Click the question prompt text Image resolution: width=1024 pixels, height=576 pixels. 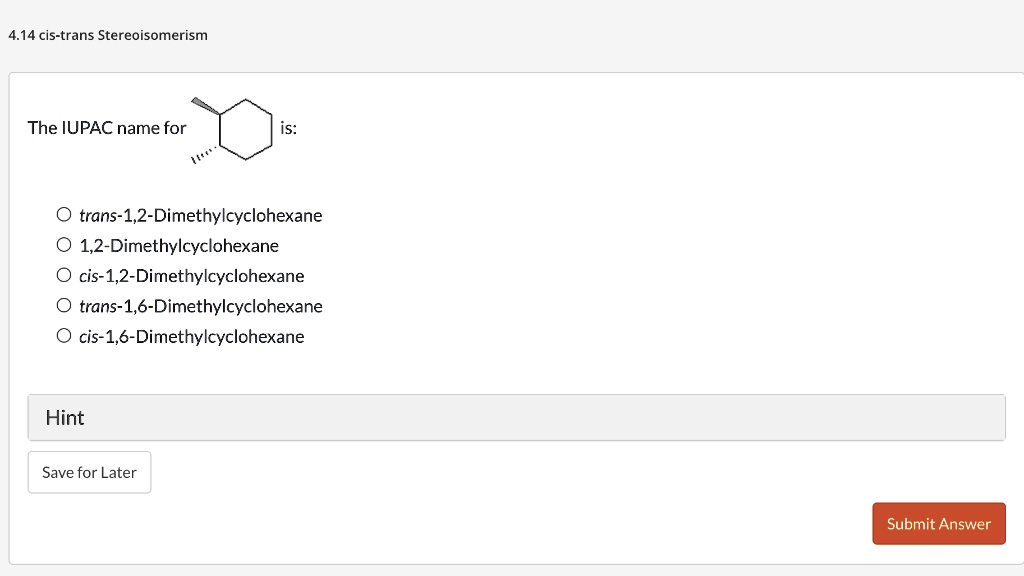coord(107,128)
